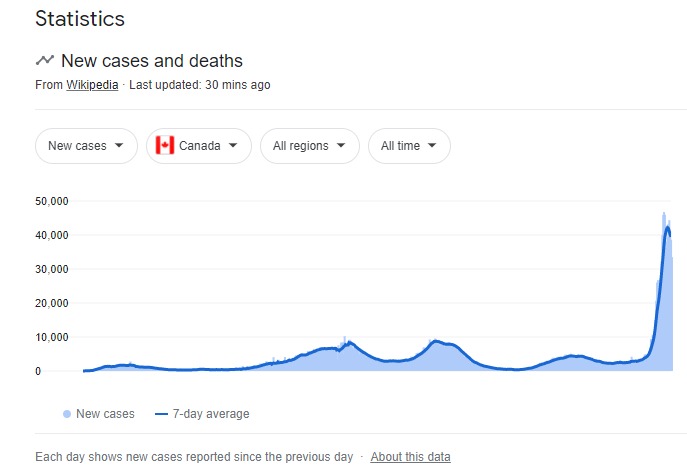Open the Wikipedia source link
This screenshot has height=471, width=687.
pos(92,85)
